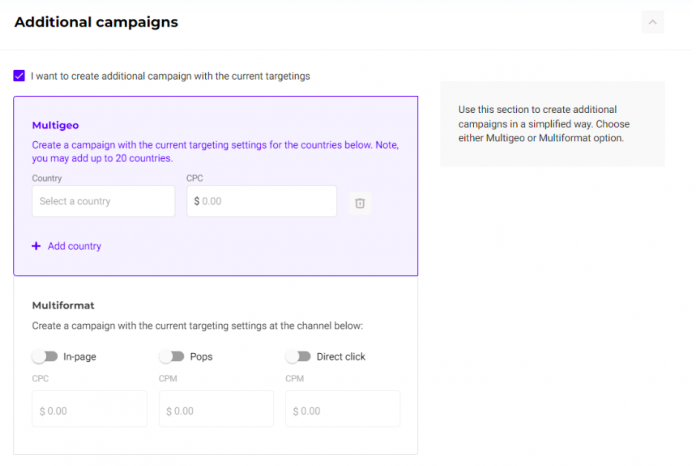Click the Additional campaigns section title
The image size is (696, 466).
pos(96,21)
